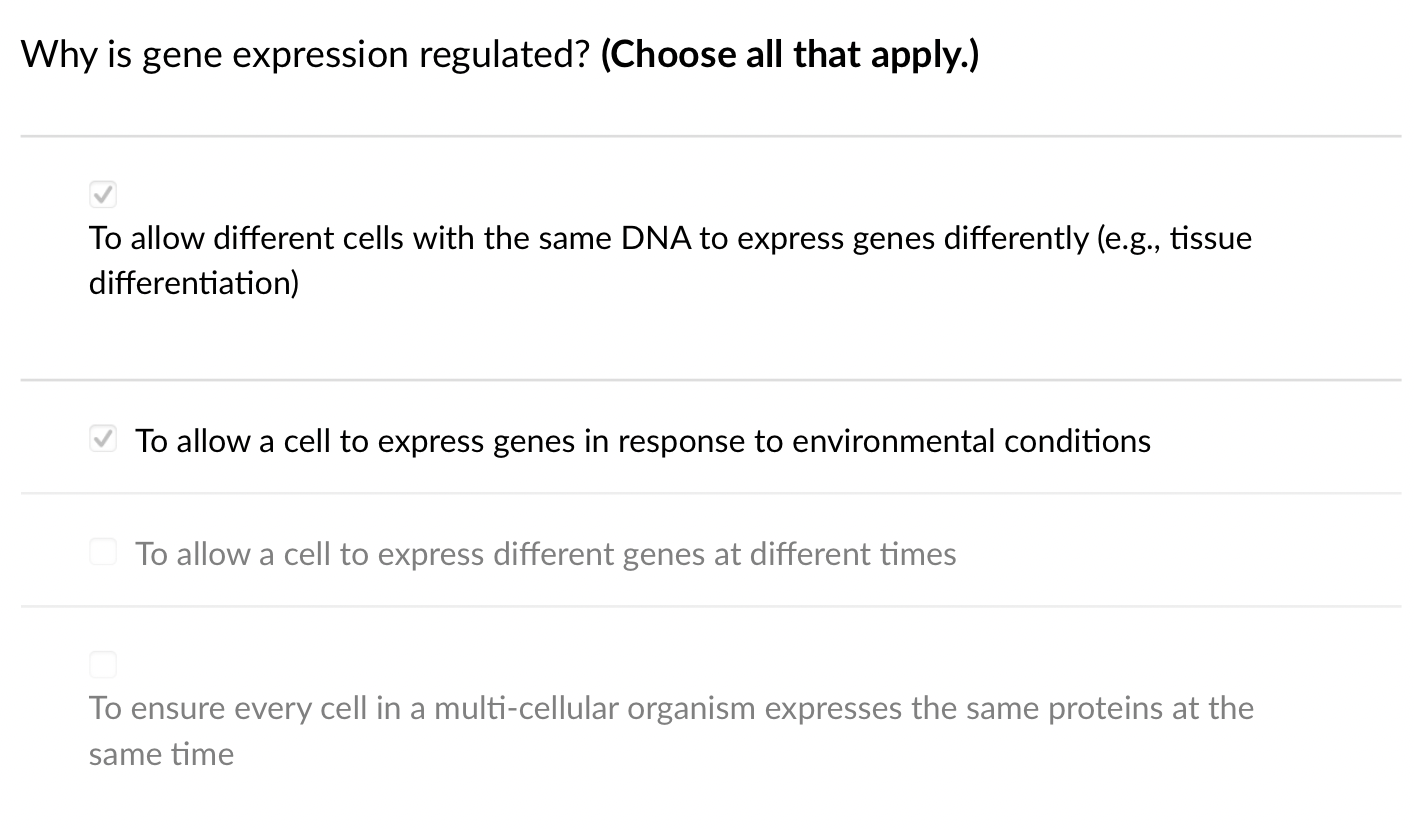The width and height of the screenshot is (1414, 830).
Task: Check the different genes at different times option
Action: coord(103,551)
